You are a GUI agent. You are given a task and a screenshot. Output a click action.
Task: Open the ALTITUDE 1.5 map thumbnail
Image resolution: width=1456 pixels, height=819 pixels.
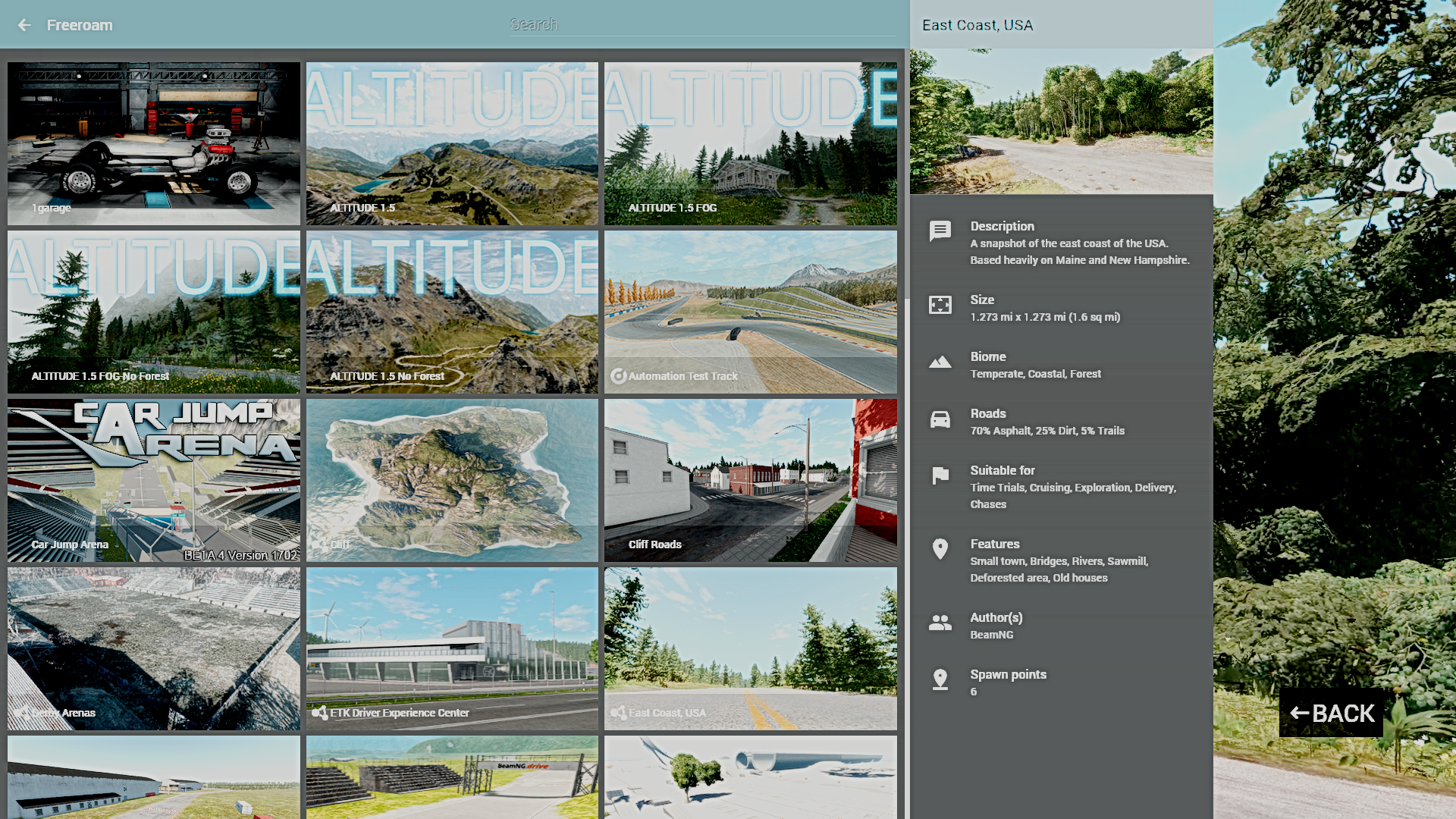click(452, 143)
